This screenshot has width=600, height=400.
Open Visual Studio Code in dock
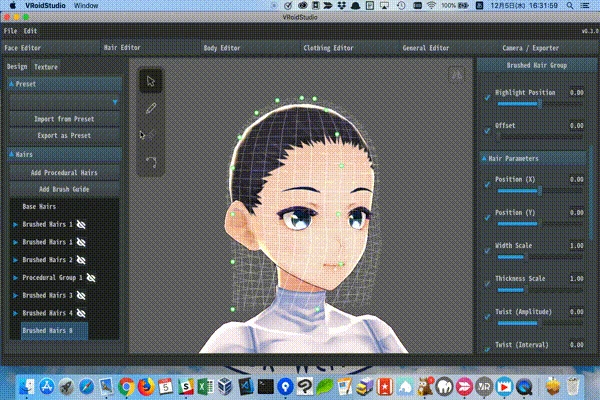(245, 387)
